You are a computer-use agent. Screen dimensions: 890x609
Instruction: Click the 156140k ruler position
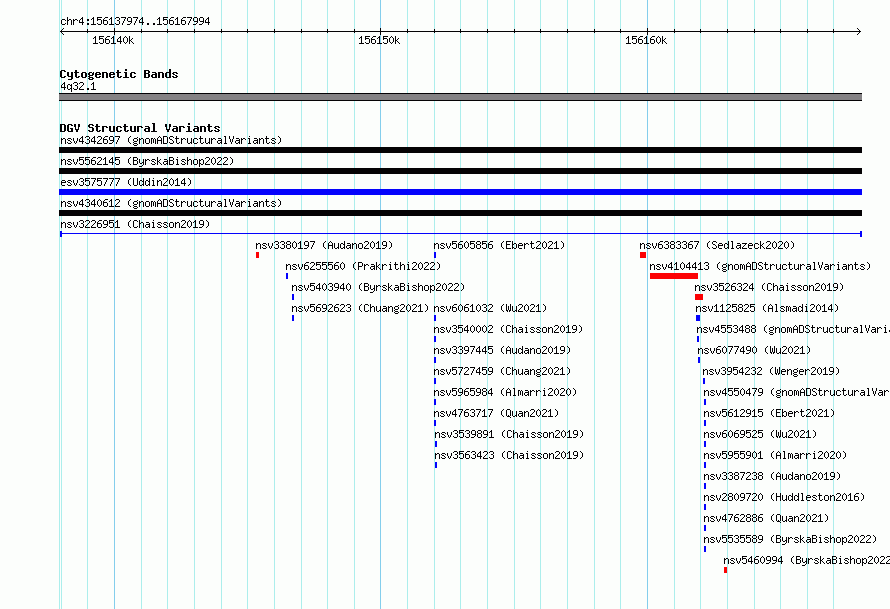tap(113, 40)
